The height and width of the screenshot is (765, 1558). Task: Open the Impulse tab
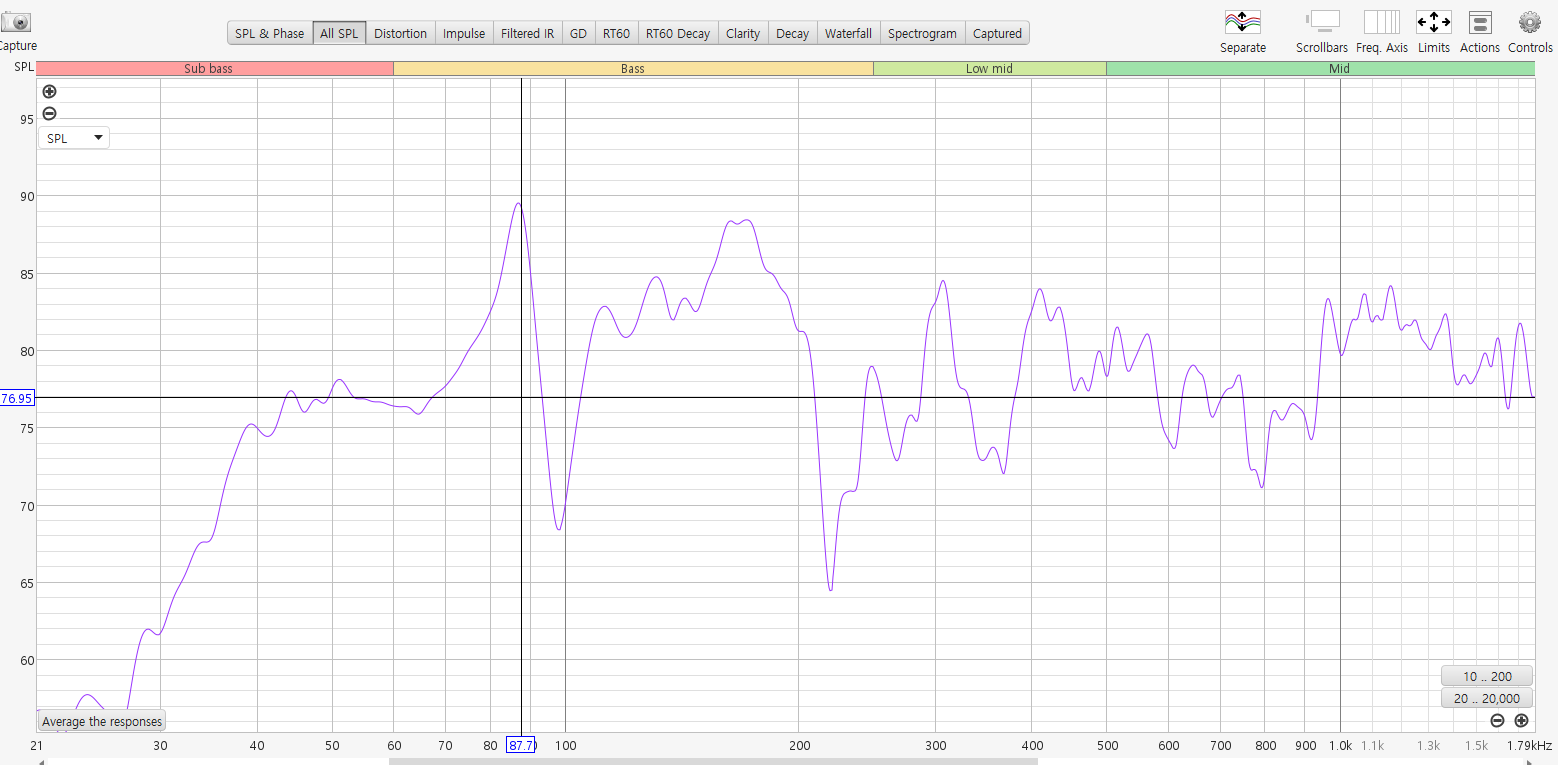click(464, 33)
